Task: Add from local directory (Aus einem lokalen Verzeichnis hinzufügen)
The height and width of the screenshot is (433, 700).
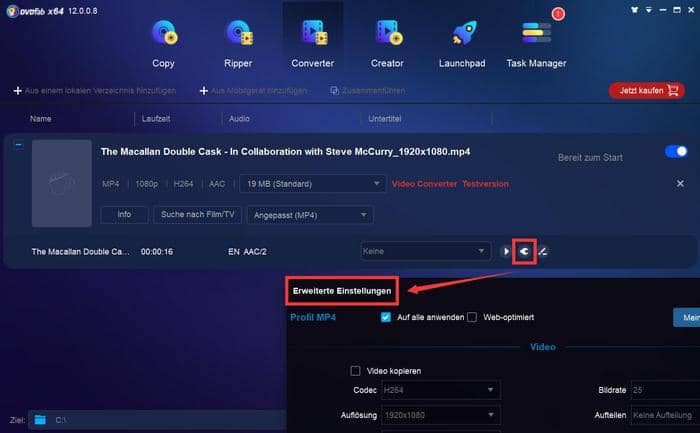Action: pyautogui.click(x=95, y=91)
